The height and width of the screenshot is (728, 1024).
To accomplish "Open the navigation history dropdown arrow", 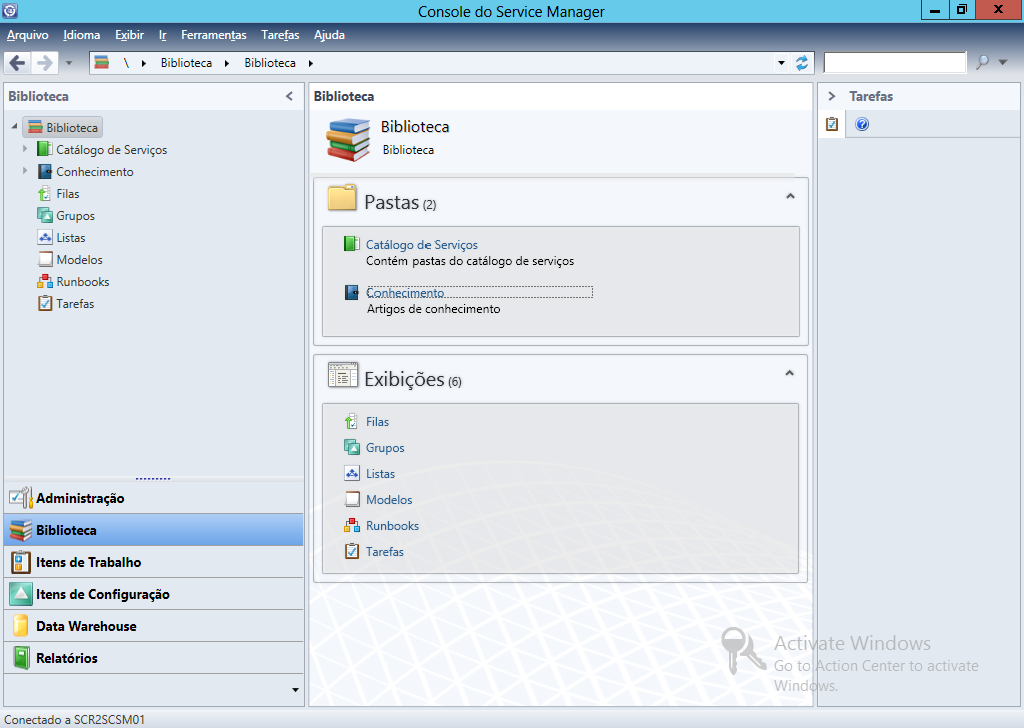I will click(69, 63).
